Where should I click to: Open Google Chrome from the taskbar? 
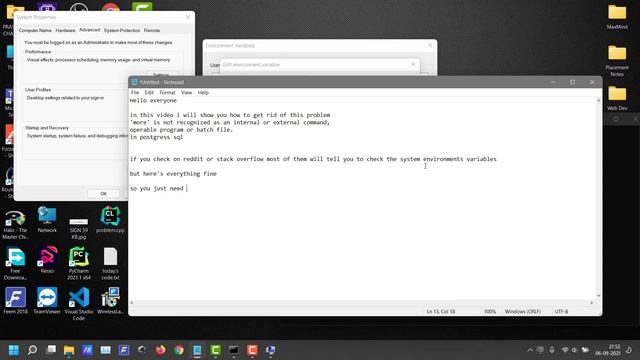pyautogui.click(x=179, y=350)
